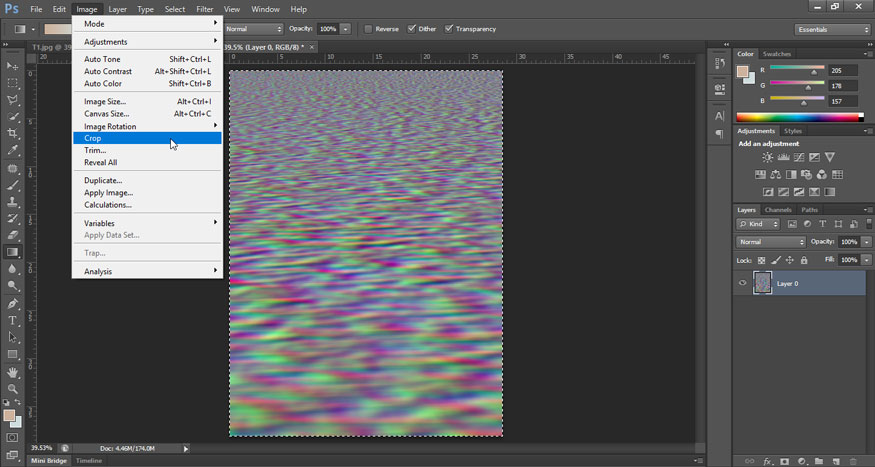
Task: Open the layer blend mode Normal dropdown
Action: tap(771, 242)
